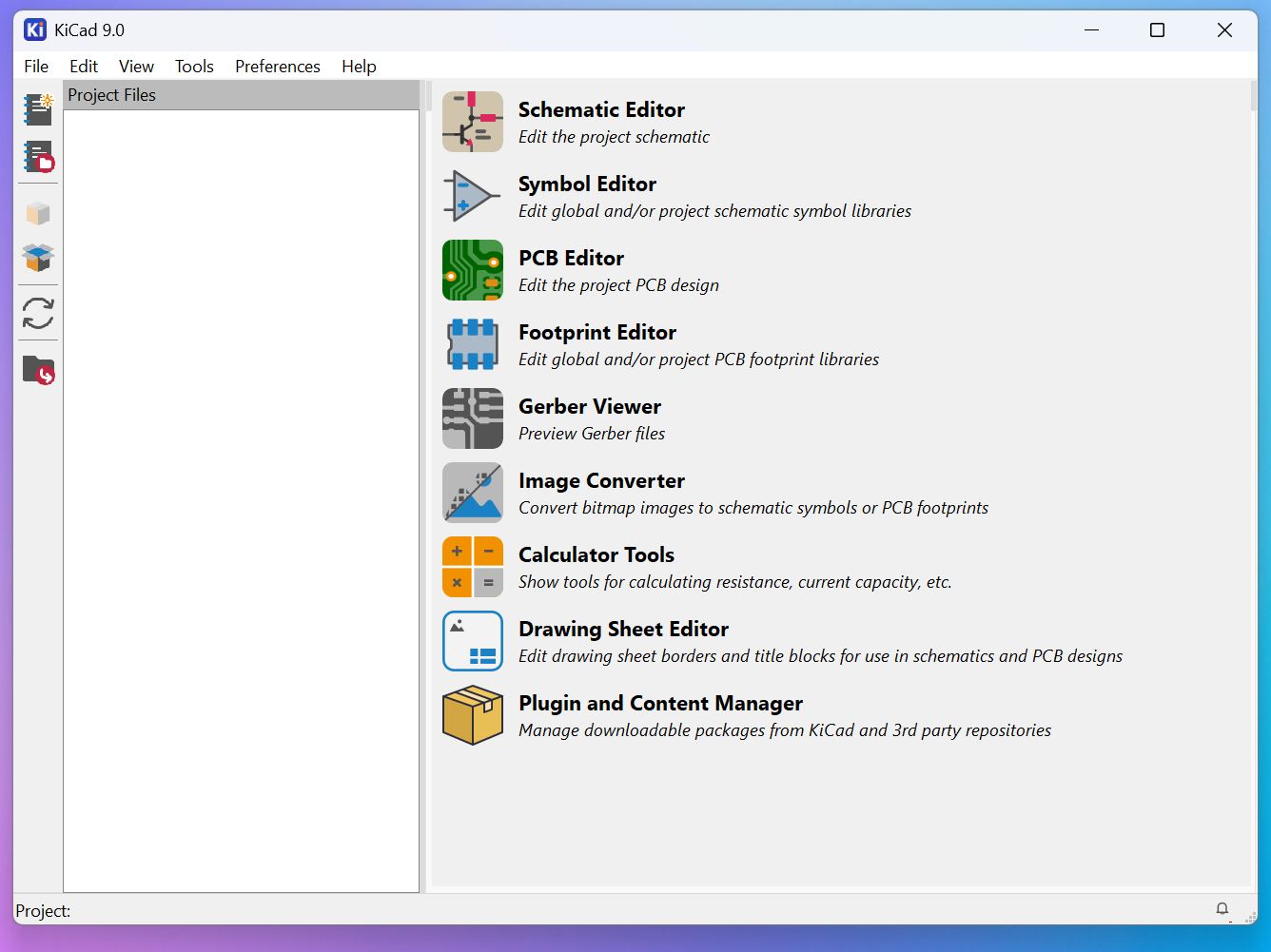Click the Unarchive Project open-box icon
Screen dimensions: 1271x952
click(38, 257)
